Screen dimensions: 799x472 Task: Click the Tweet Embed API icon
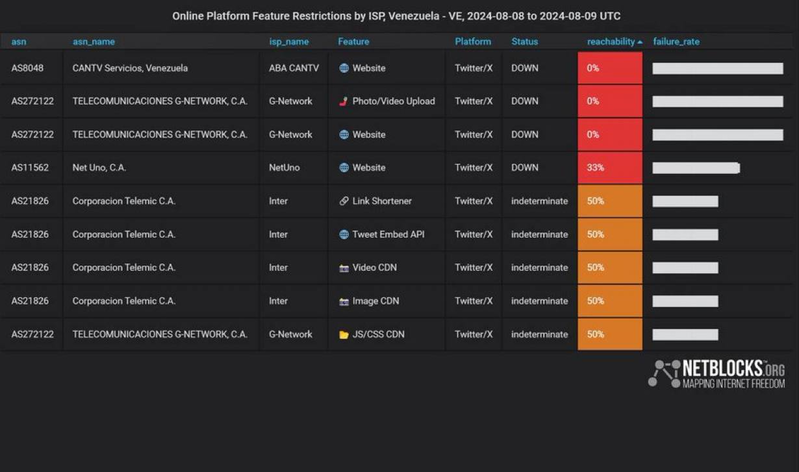[344, 234]
